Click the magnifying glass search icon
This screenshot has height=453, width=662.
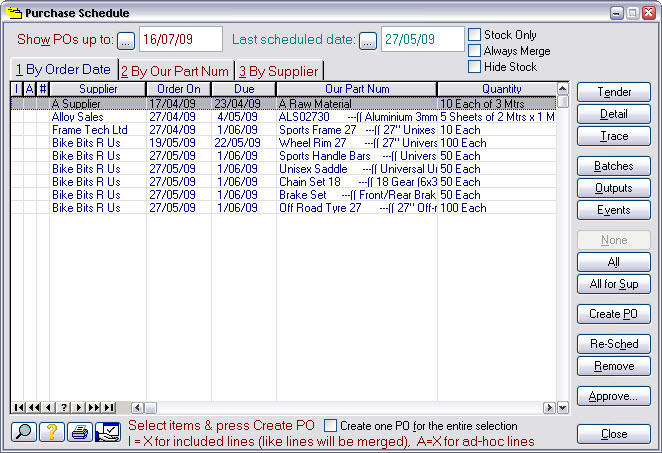pos(22,433)
